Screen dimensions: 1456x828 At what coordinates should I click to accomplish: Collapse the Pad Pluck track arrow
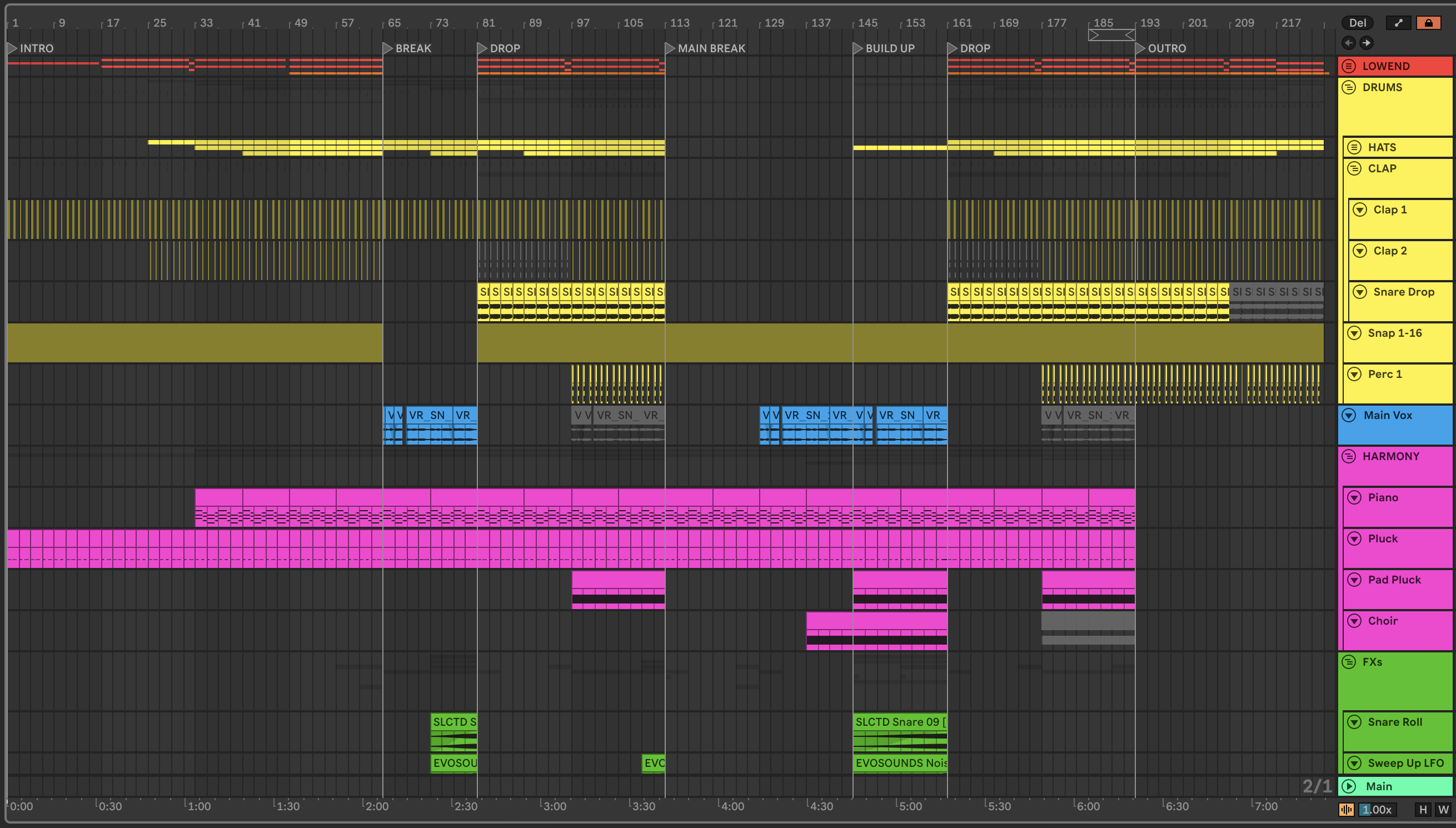(x=1354, y=580)
